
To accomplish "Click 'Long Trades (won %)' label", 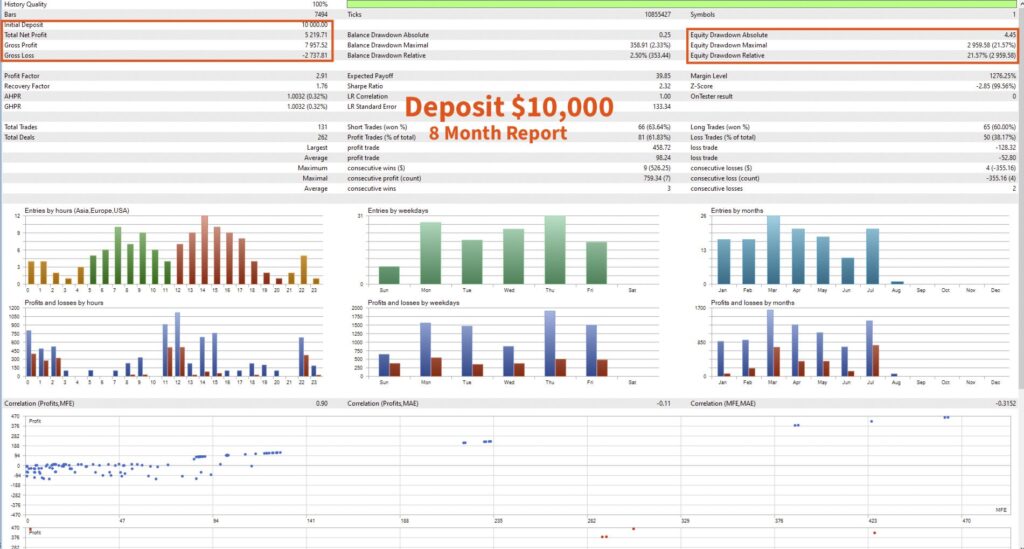I will click(x=720, y=127).
